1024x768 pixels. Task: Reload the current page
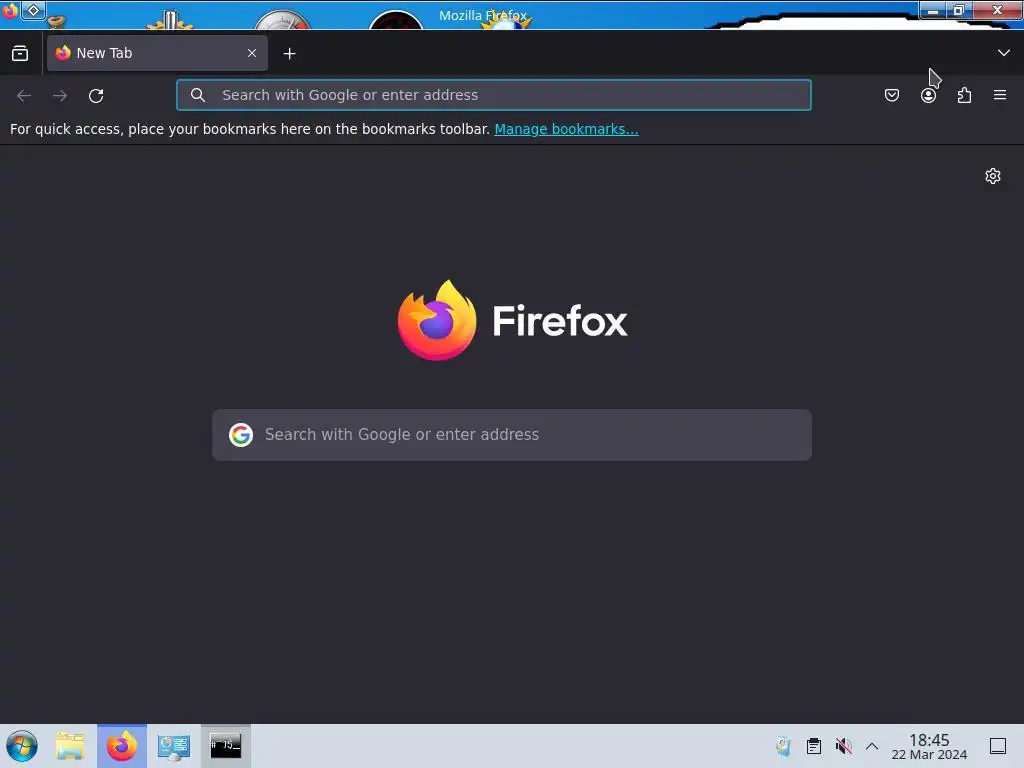[96, 95]
